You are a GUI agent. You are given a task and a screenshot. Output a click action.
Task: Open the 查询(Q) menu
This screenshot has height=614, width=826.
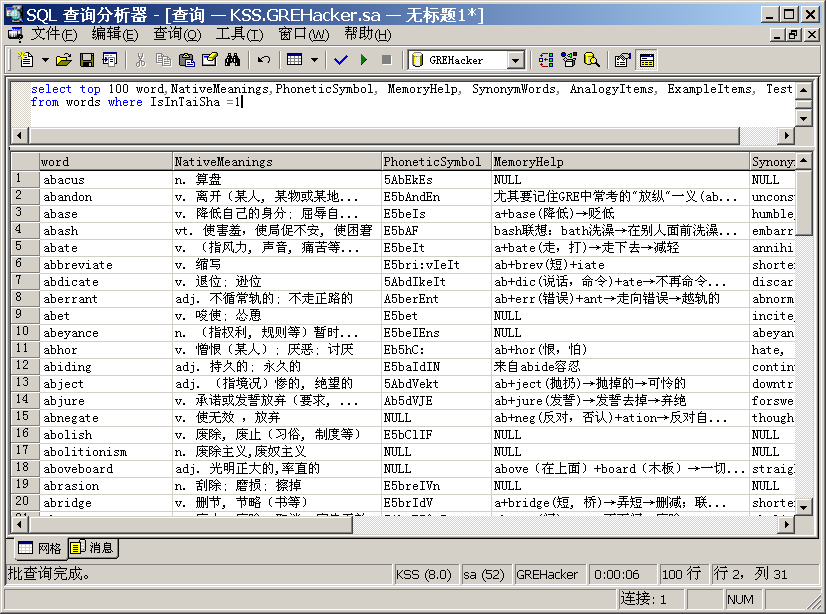pyautogui.click(x=176, y=34)
